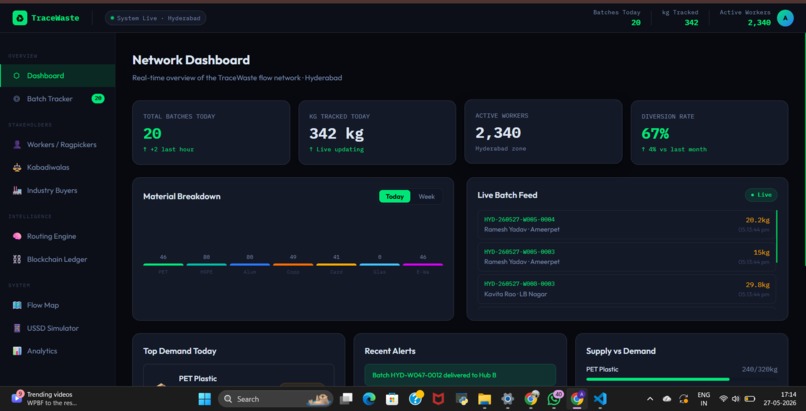Show hidden system tray icons

point(650,399)
